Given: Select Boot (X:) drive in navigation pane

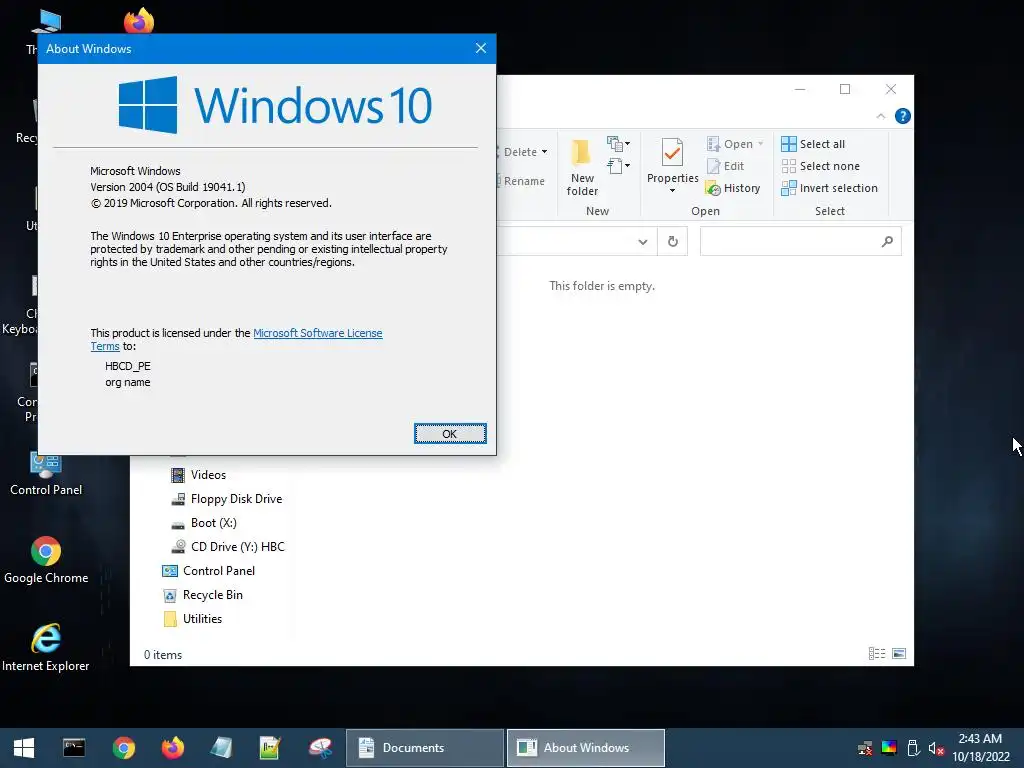Looking at the screenshot, I should 204,522.
